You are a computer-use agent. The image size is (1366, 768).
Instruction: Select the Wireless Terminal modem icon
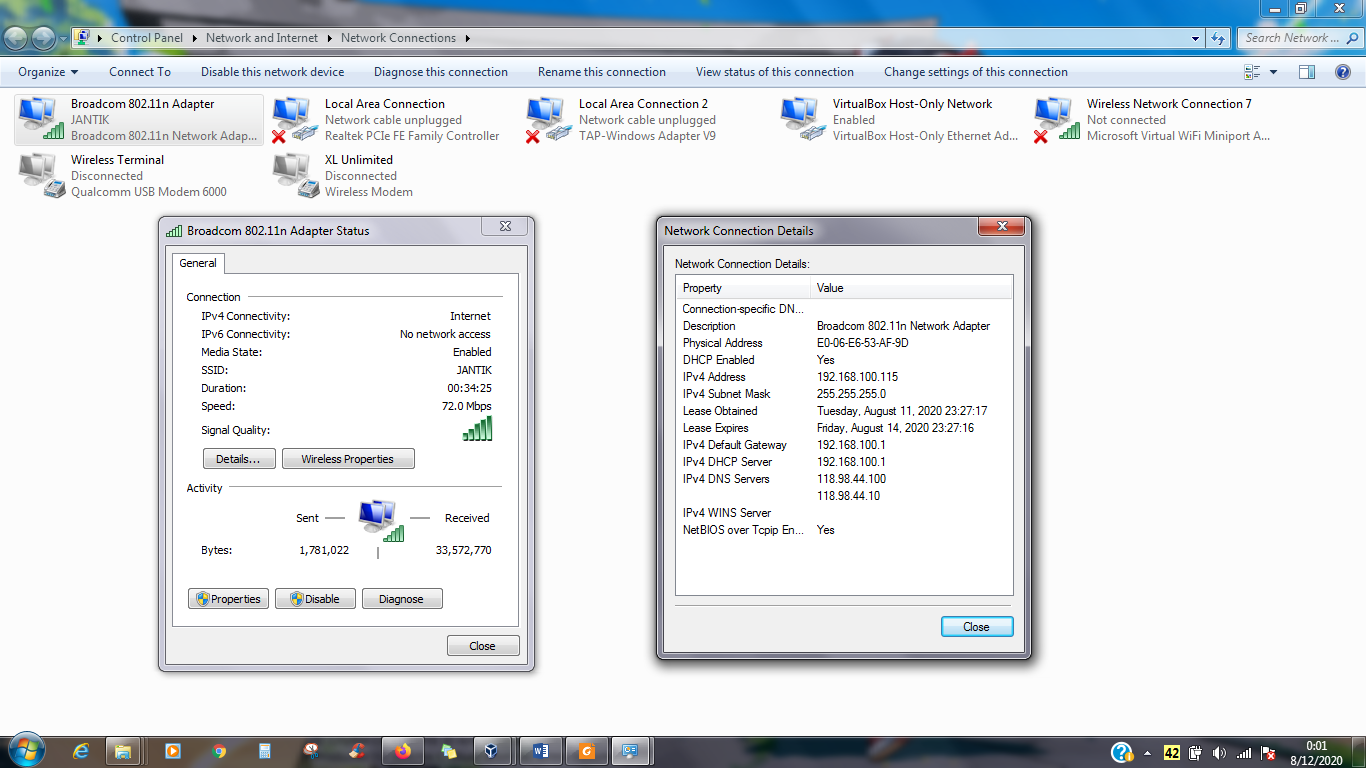point(40,176)
